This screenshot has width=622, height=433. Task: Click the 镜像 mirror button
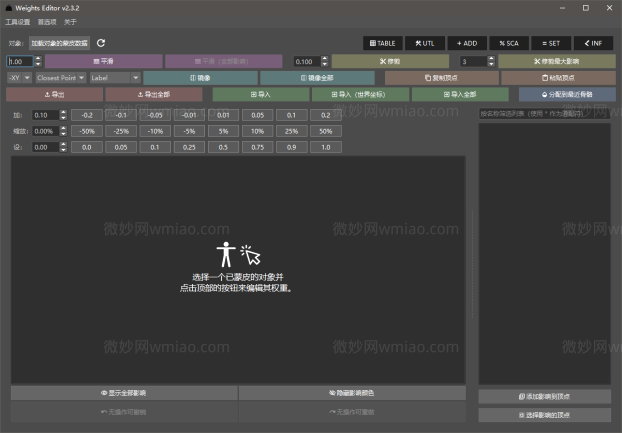200,78
